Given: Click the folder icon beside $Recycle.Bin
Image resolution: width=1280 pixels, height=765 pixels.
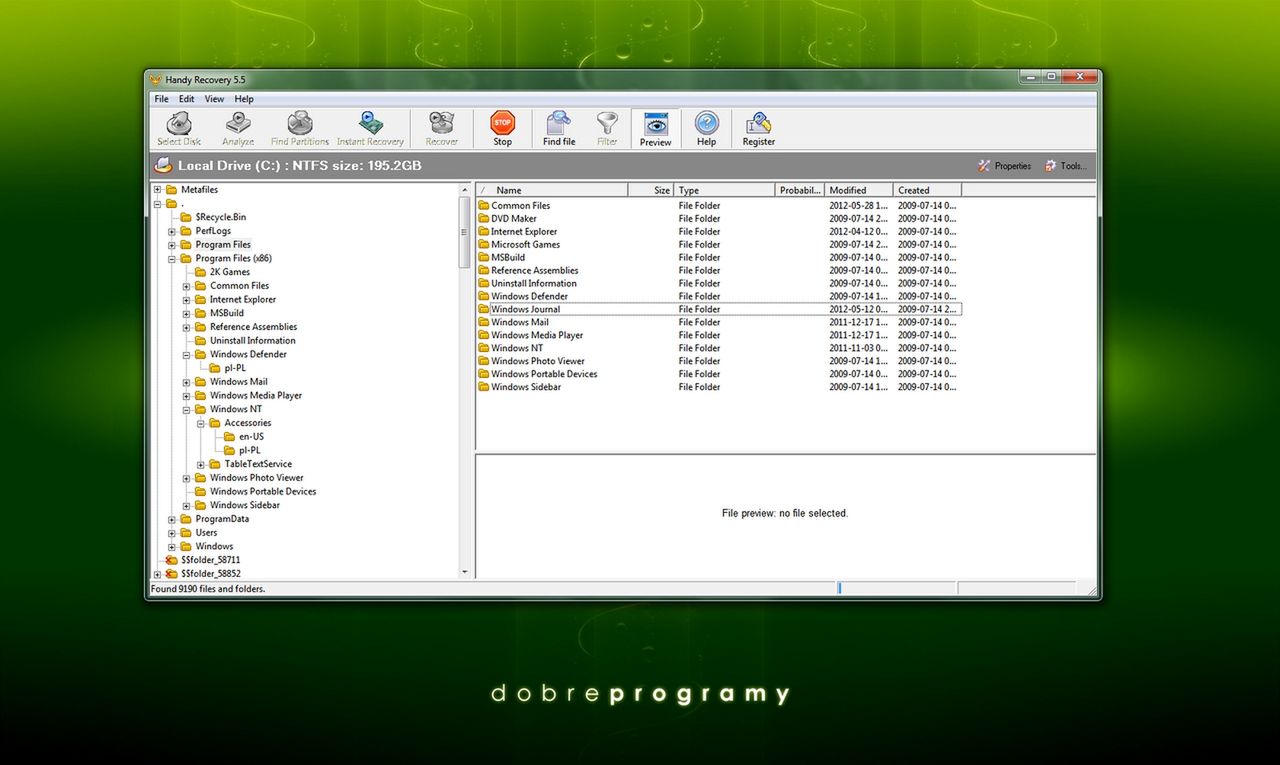Looking at the screenshot, I should [x=186, y=217].
